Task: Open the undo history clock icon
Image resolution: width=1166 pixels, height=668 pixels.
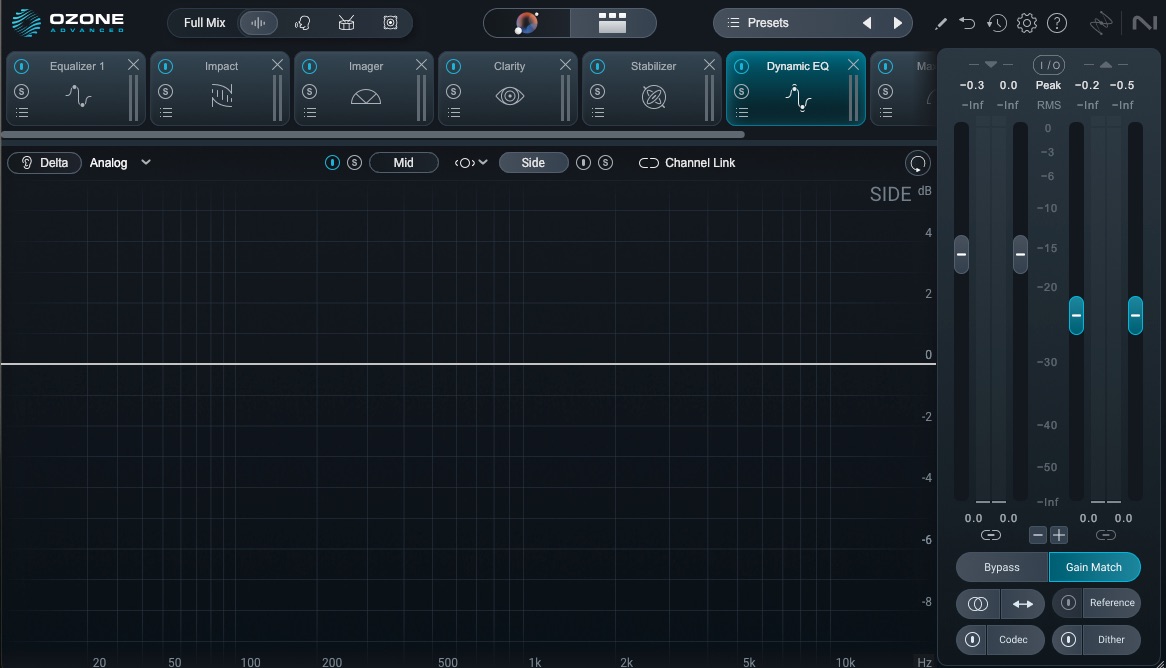Action: pos(996,23)
